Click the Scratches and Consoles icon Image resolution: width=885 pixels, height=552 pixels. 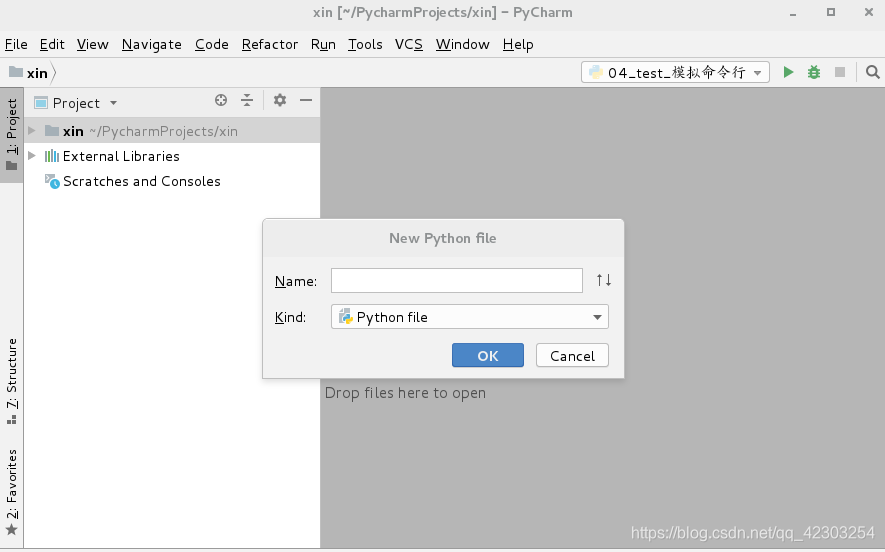(x=52, y=181)
